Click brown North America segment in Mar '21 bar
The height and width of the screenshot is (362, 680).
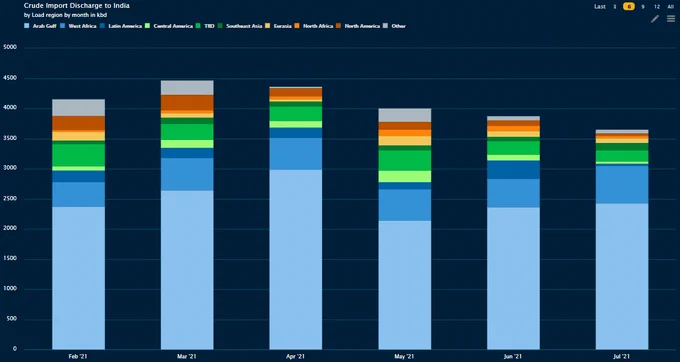tap(187, 102)
